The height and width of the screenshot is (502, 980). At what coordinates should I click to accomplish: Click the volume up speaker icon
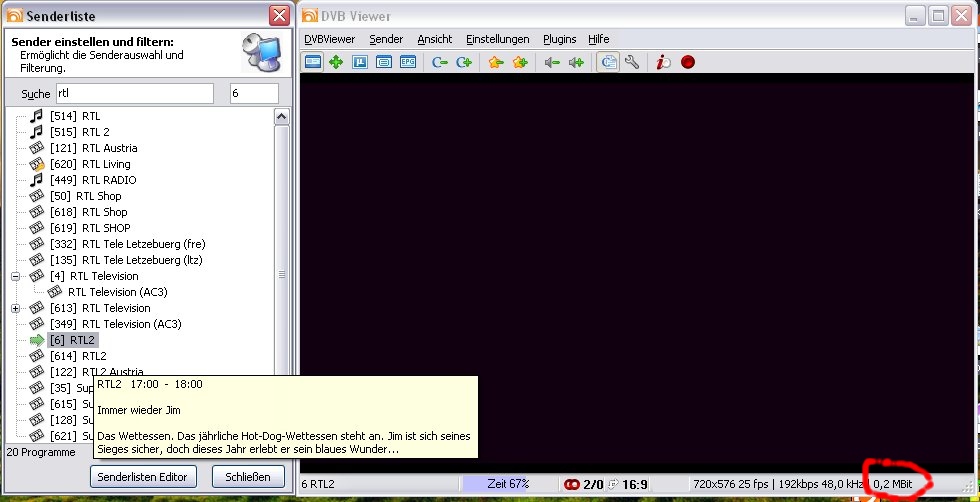576,62
